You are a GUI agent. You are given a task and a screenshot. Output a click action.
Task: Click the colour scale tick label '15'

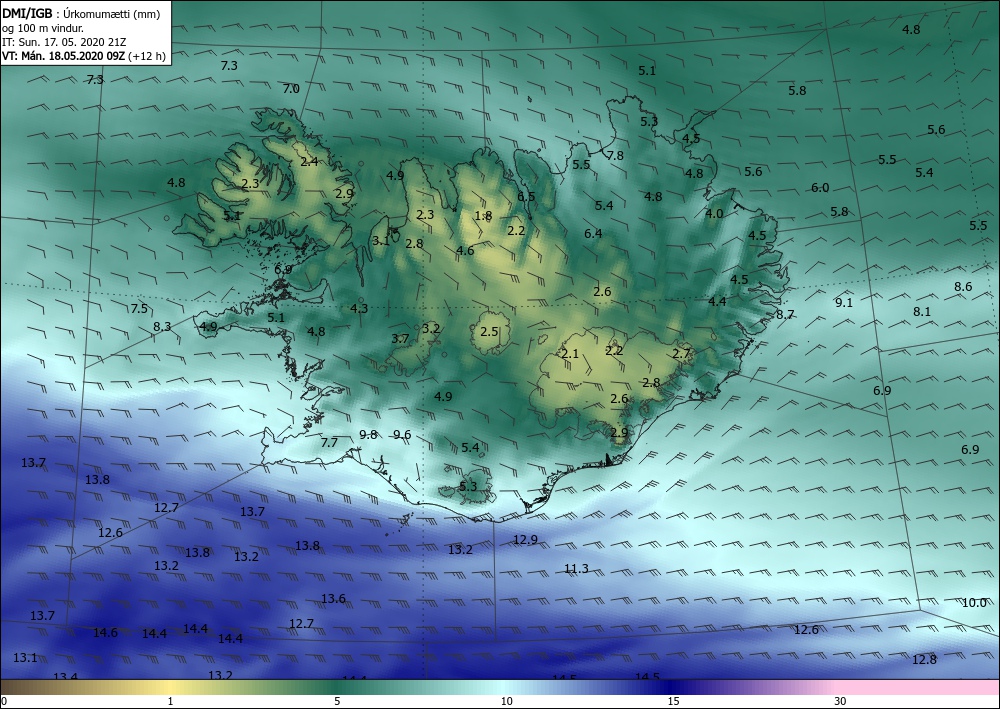pos(673,701)
